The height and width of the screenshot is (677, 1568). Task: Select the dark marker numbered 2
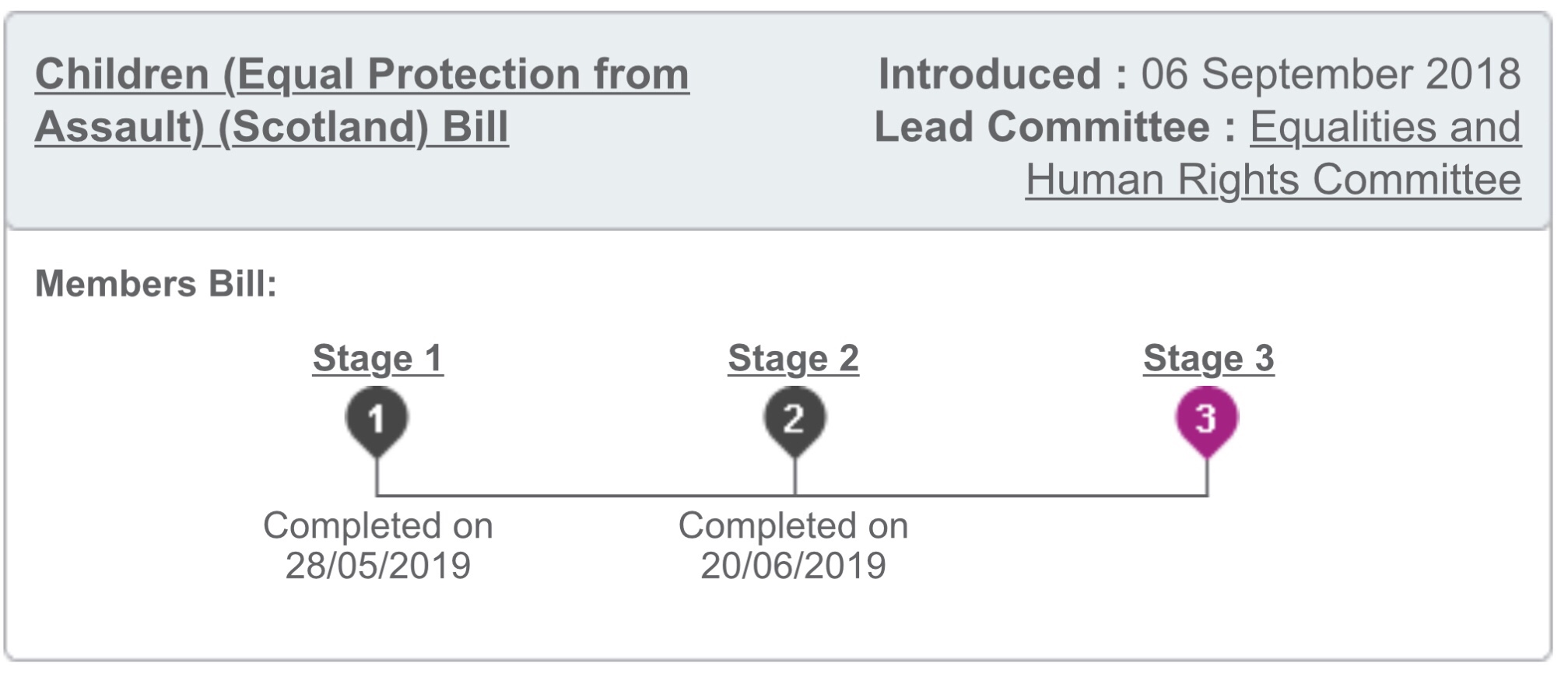794,419
